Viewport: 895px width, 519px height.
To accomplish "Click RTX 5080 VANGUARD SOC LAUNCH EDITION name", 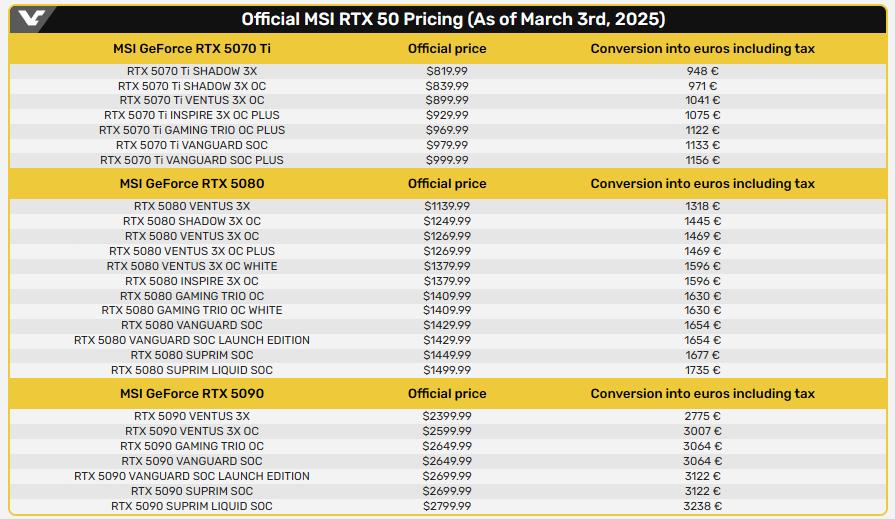I will [192, 340].
